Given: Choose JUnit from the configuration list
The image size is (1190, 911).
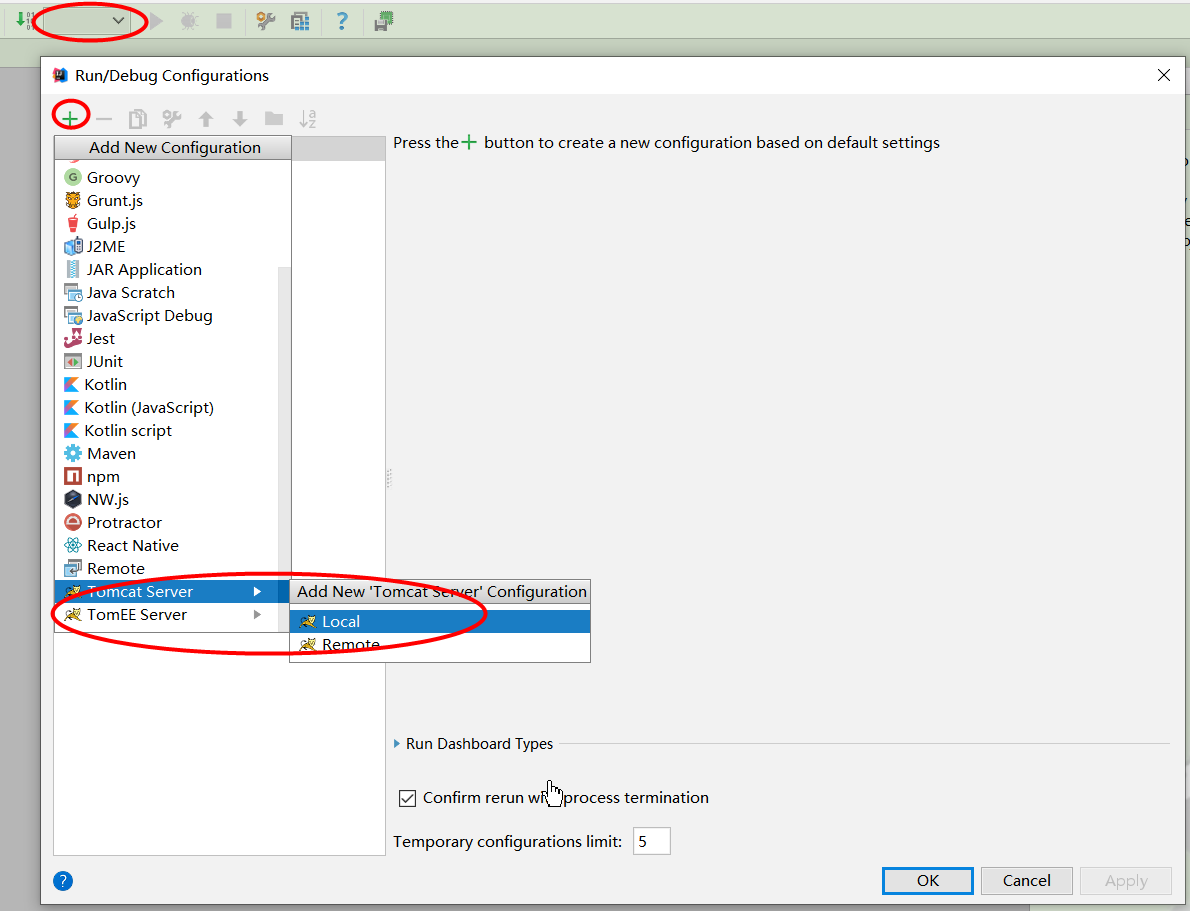Looking at the screenshot, I should pos(167,361).
